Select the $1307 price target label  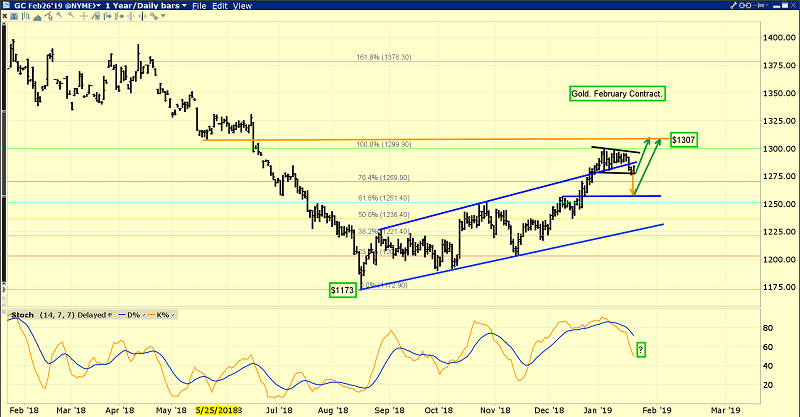point(684,139)
